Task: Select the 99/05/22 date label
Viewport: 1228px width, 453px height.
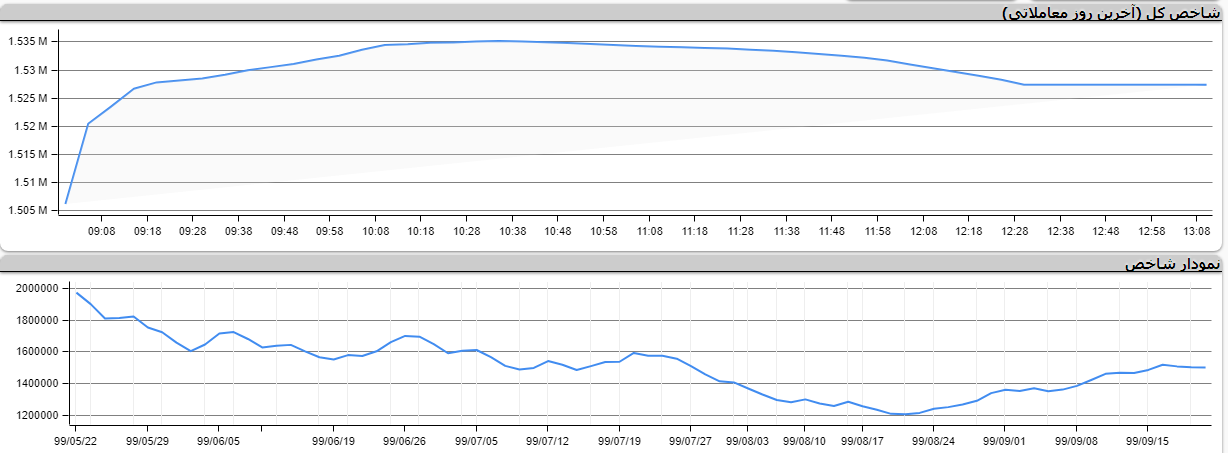Action: click(76, 439)
